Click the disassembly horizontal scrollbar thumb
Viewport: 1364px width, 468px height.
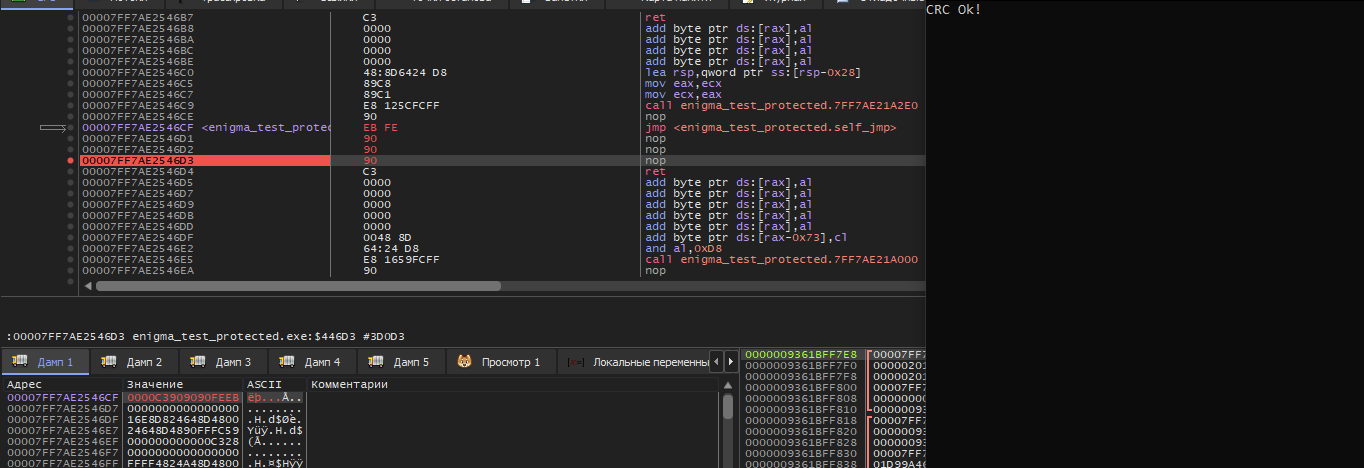tap(298, 286)
